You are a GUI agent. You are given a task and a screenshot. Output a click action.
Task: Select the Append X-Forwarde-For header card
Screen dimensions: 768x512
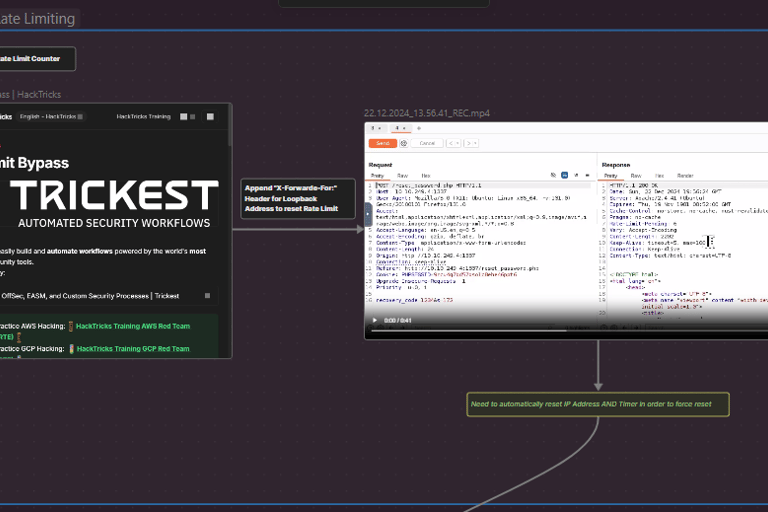298,198
